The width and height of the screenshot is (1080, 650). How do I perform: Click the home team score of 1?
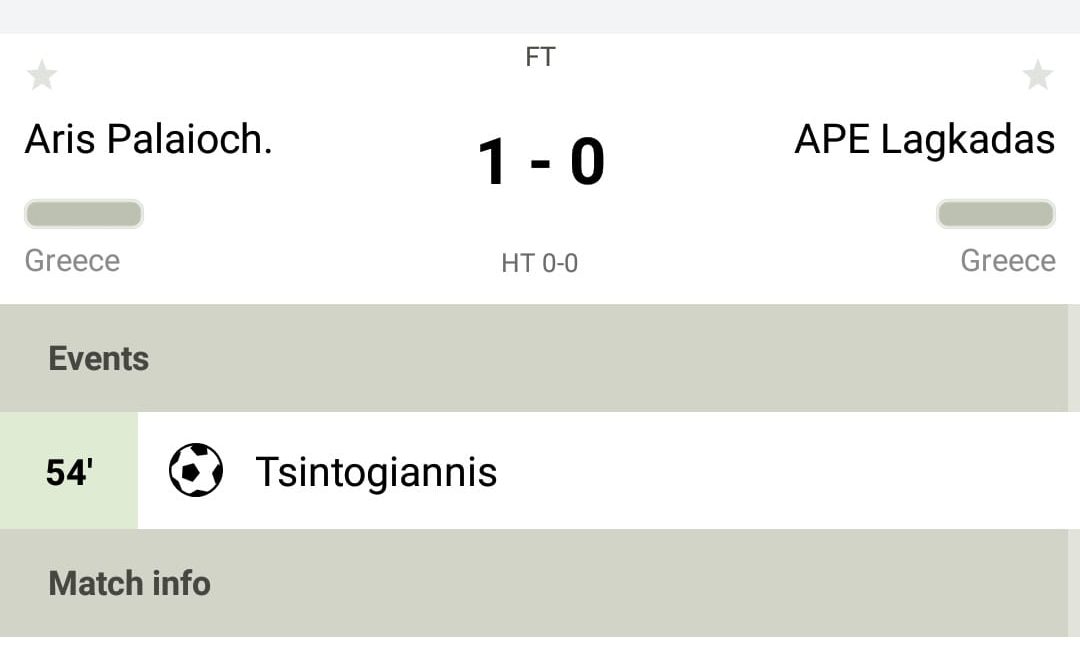[493, 162]
